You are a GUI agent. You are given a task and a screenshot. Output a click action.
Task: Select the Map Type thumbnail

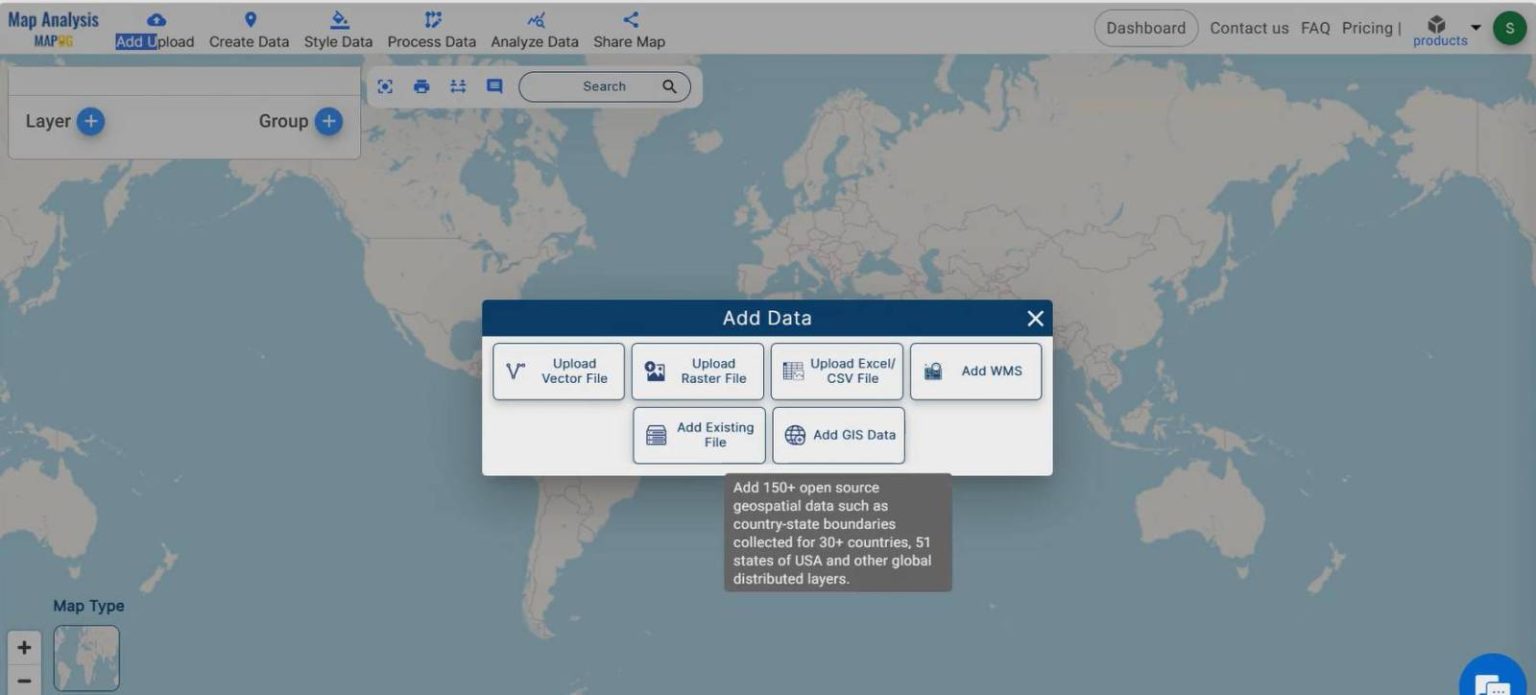(86, 657)
